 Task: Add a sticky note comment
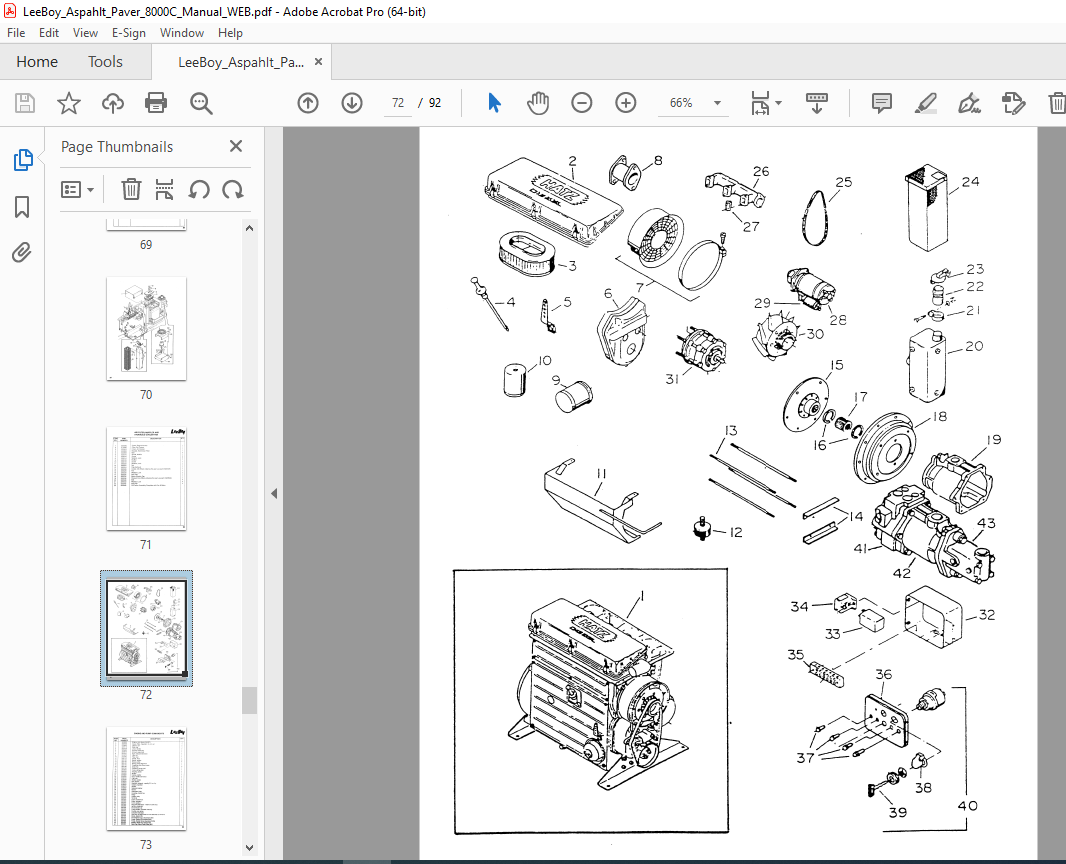point(882,103)
